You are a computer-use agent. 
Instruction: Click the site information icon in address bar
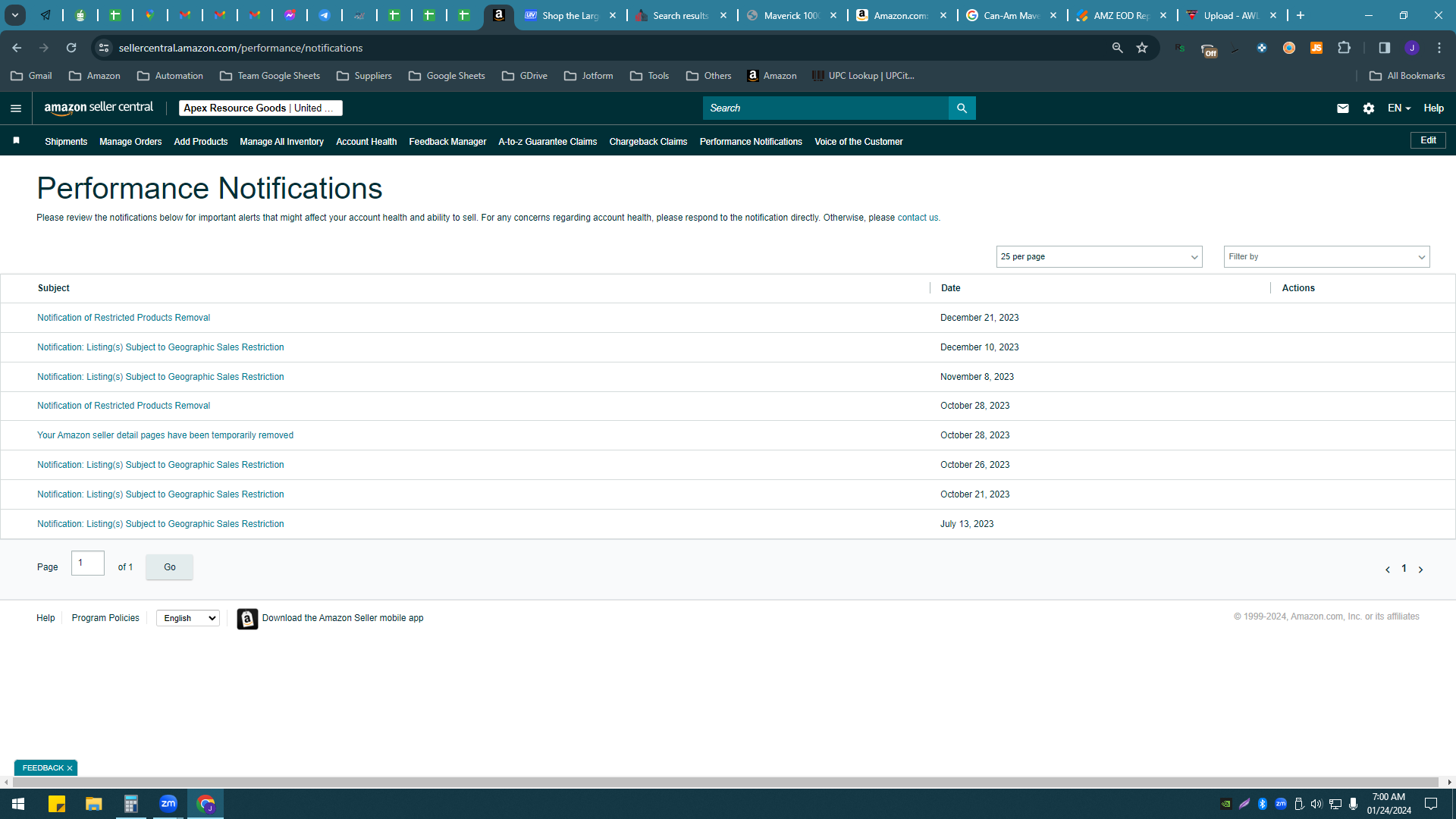point(104,48)
